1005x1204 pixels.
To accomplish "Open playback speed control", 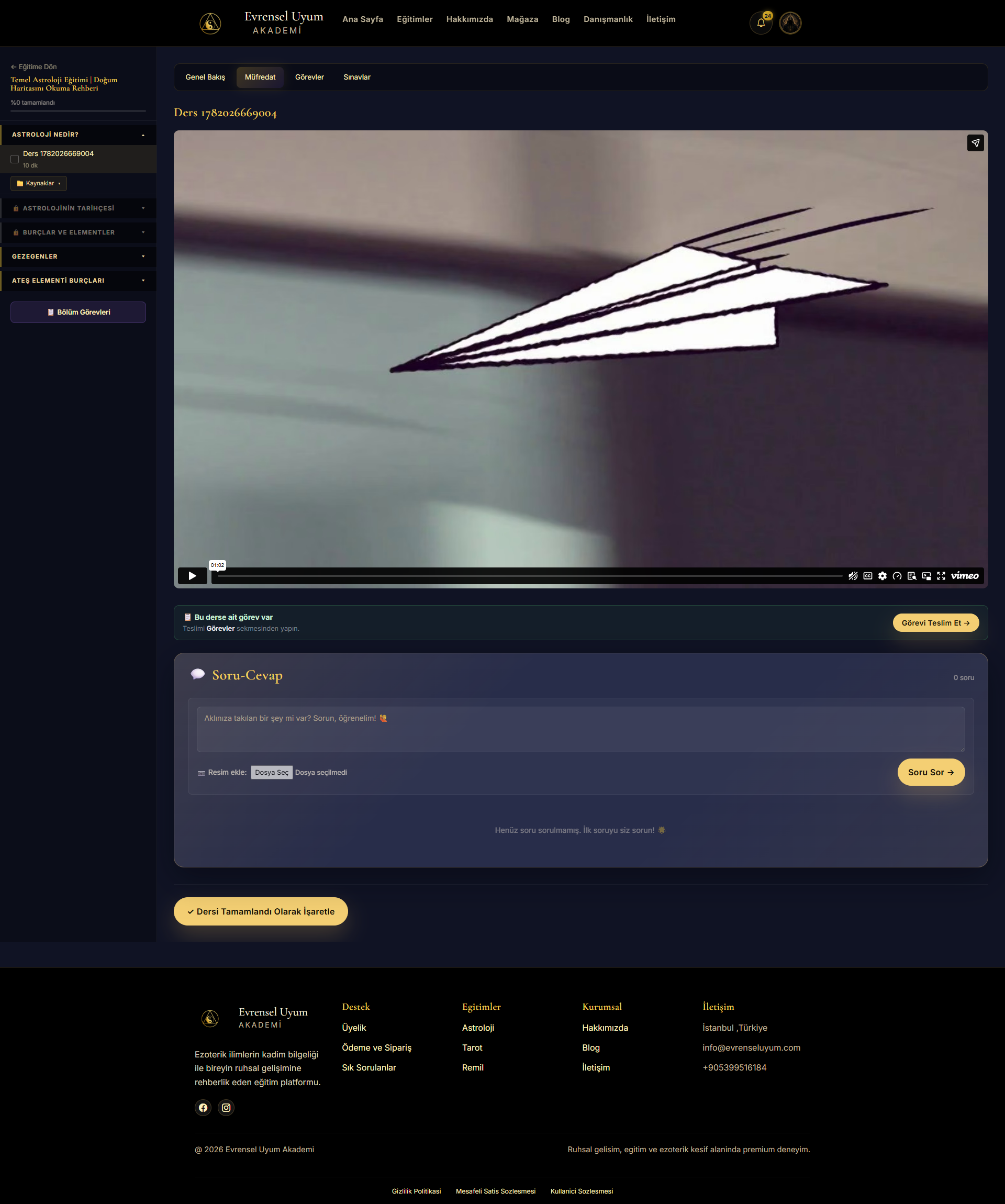I will [x=897, y=576].
